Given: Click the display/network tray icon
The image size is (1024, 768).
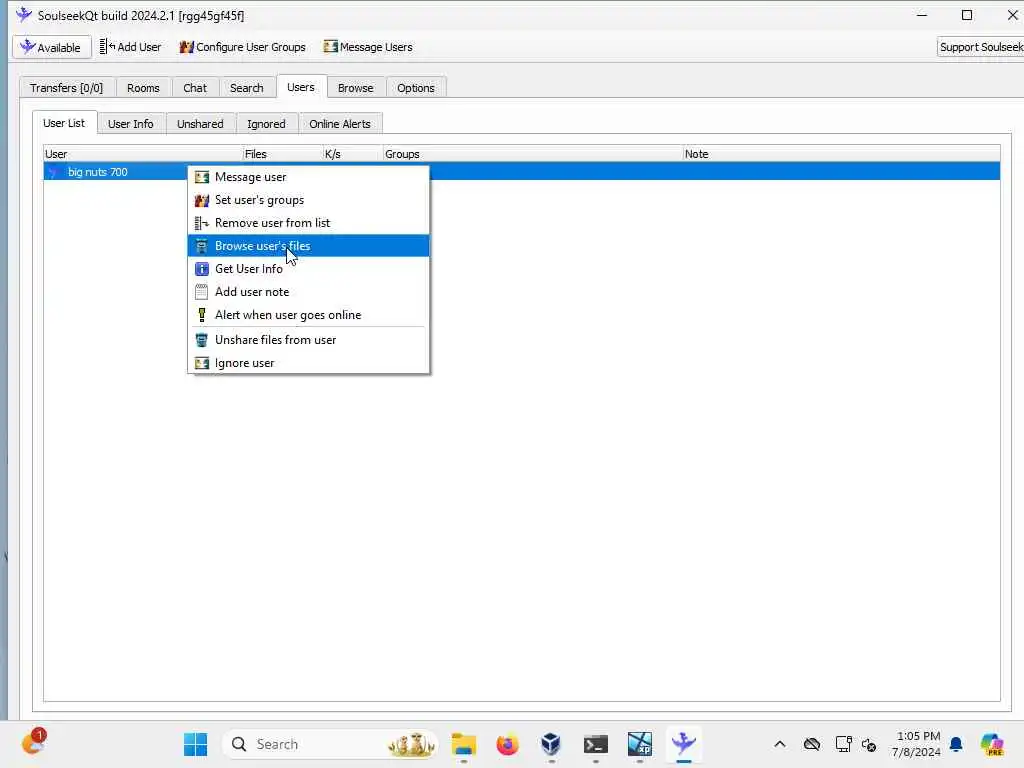Looking at the screenshot, I should pos(843,744).
